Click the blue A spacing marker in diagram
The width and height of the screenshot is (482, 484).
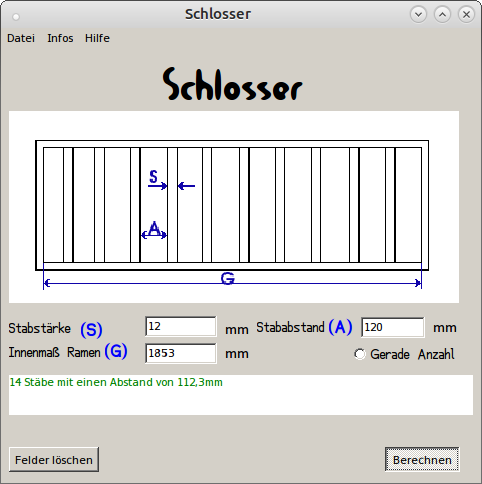tap(154, 229)
